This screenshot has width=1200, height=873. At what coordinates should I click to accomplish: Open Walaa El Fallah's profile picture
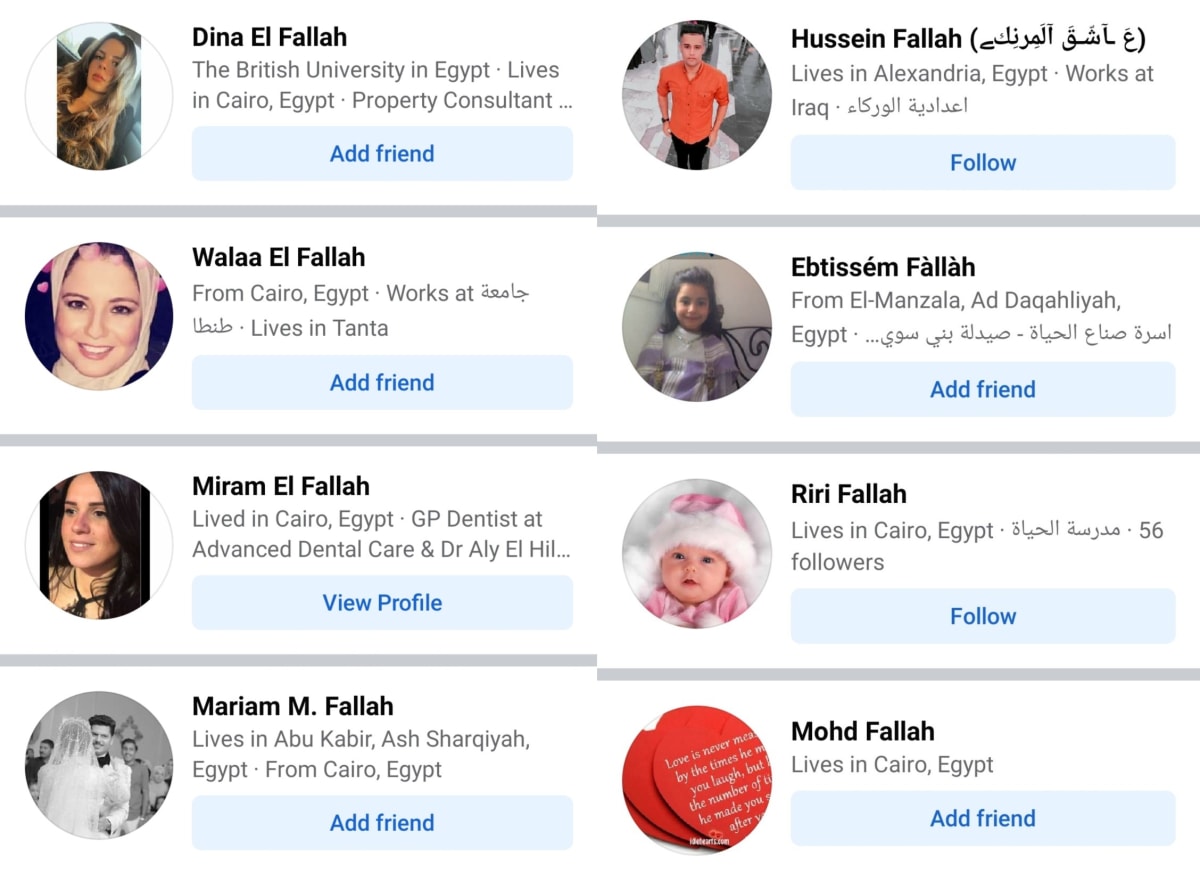[x=99, y=316]
